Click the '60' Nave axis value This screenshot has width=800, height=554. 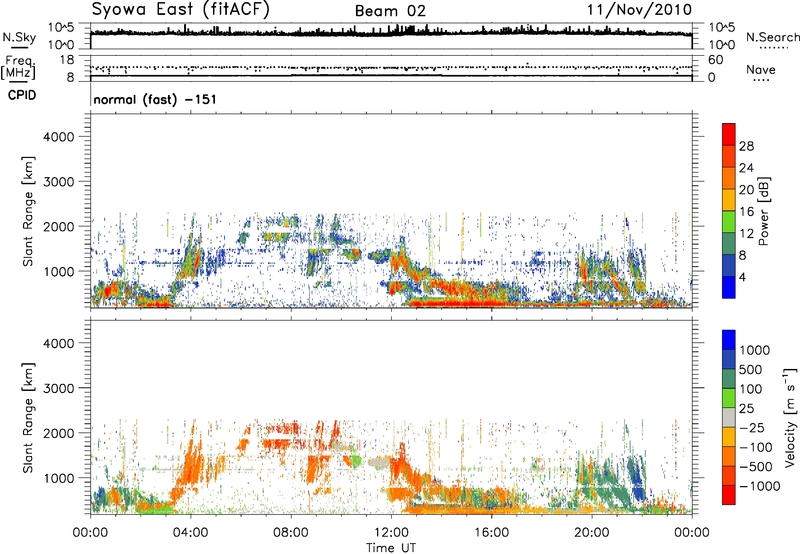[x=716, y=60]
